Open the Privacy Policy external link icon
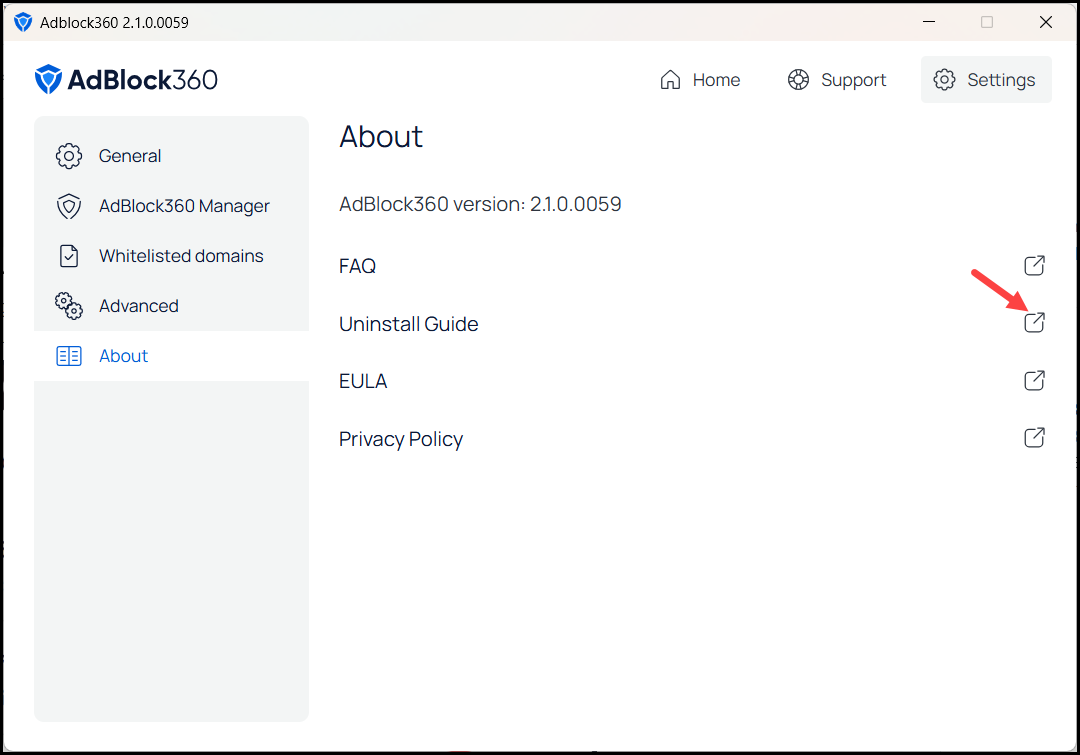 point(1034,437)
